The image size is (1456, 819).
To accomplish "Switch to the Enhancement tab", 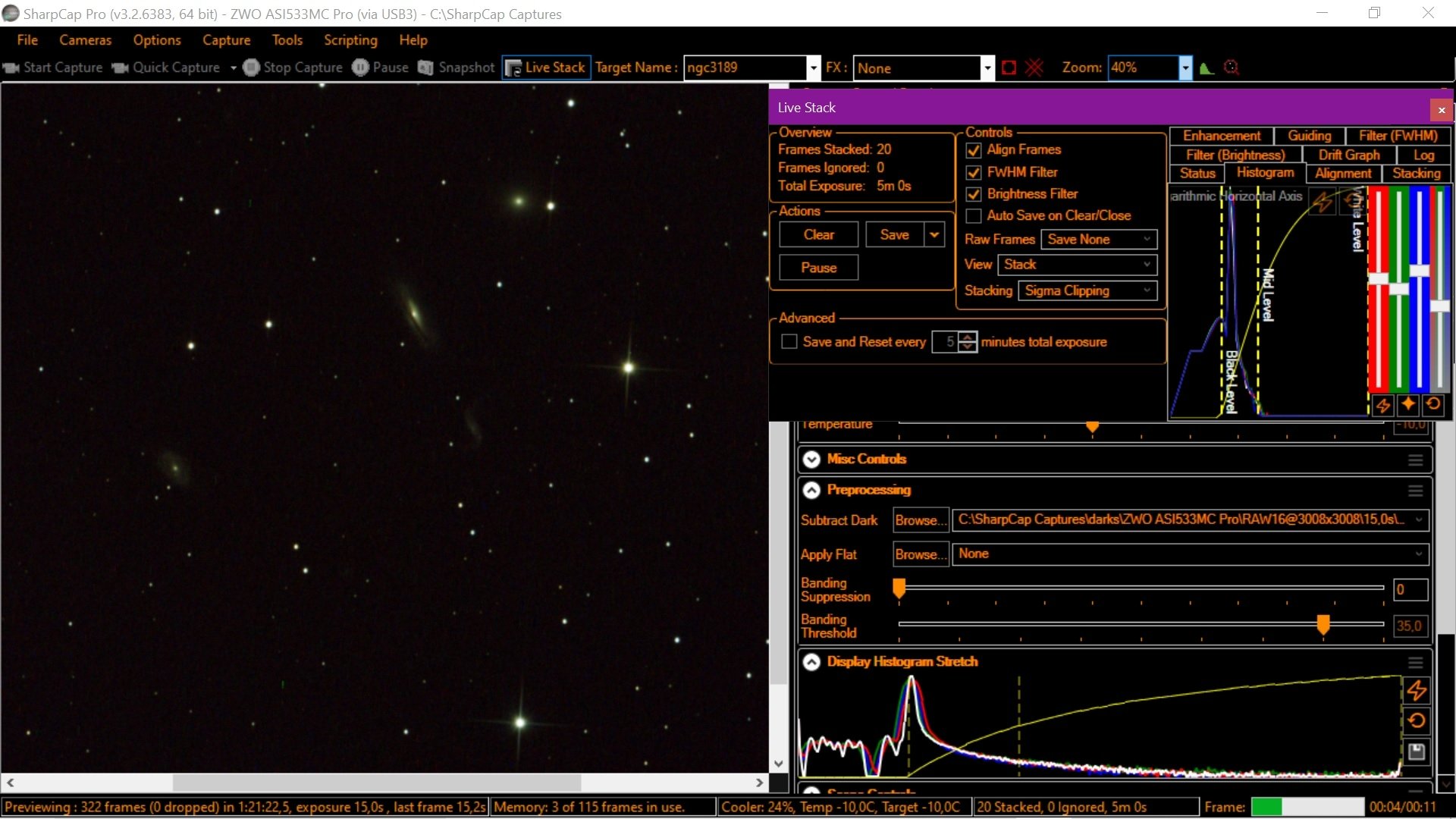I will click(1222, 136).
